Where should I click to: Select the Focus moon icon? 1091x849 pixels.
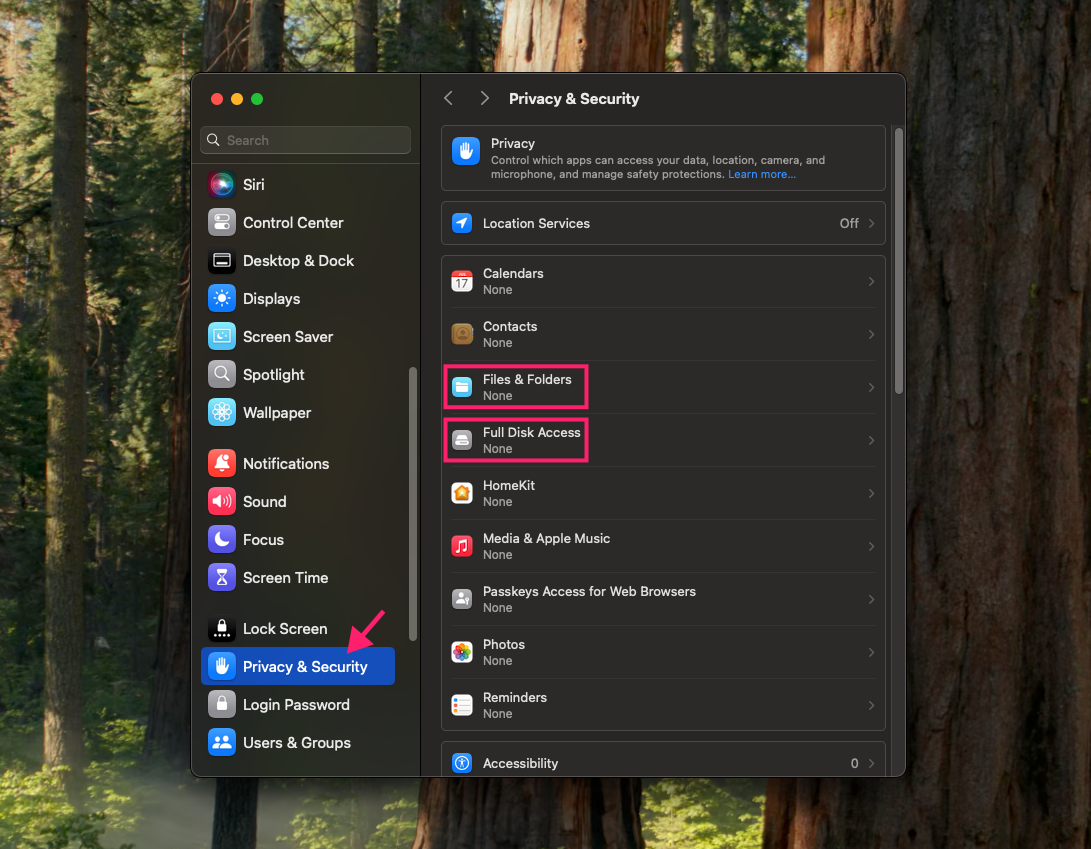coord(221,539)
